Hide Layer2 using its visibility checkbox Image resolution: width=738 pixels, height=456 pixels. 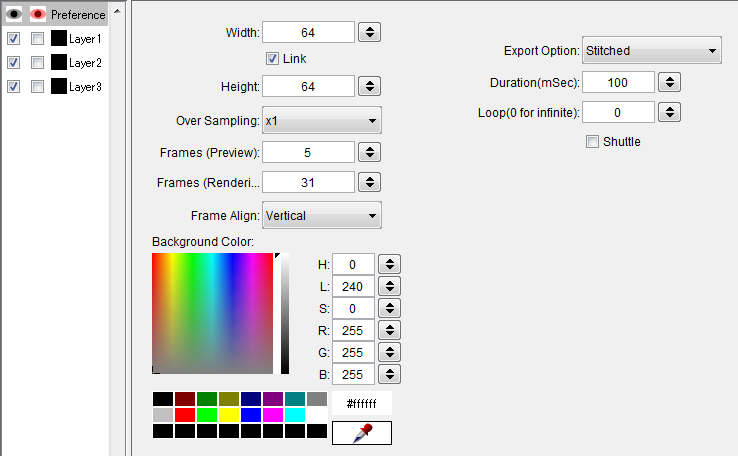pos(14,63)
